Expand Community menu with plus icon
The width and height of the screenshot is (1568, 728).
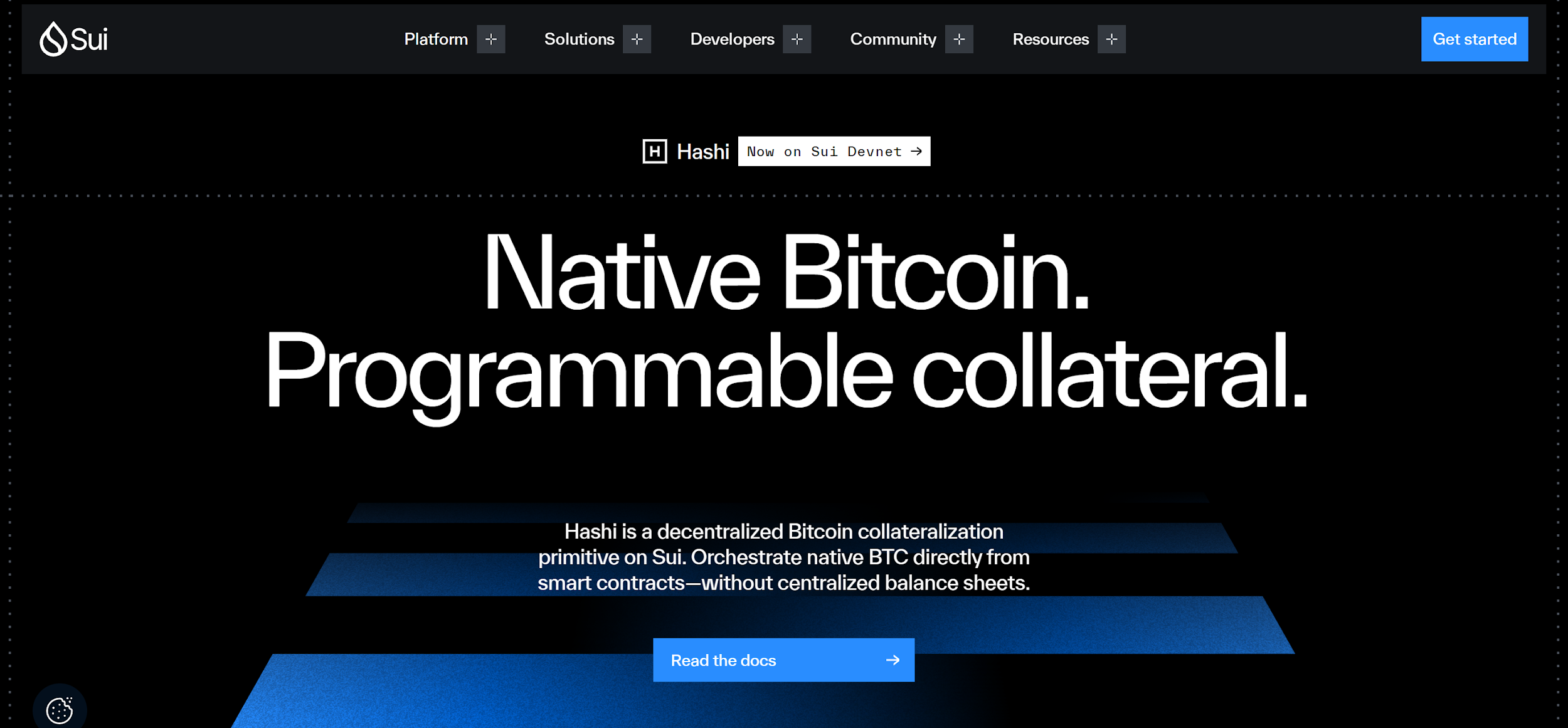pos(959,39)
